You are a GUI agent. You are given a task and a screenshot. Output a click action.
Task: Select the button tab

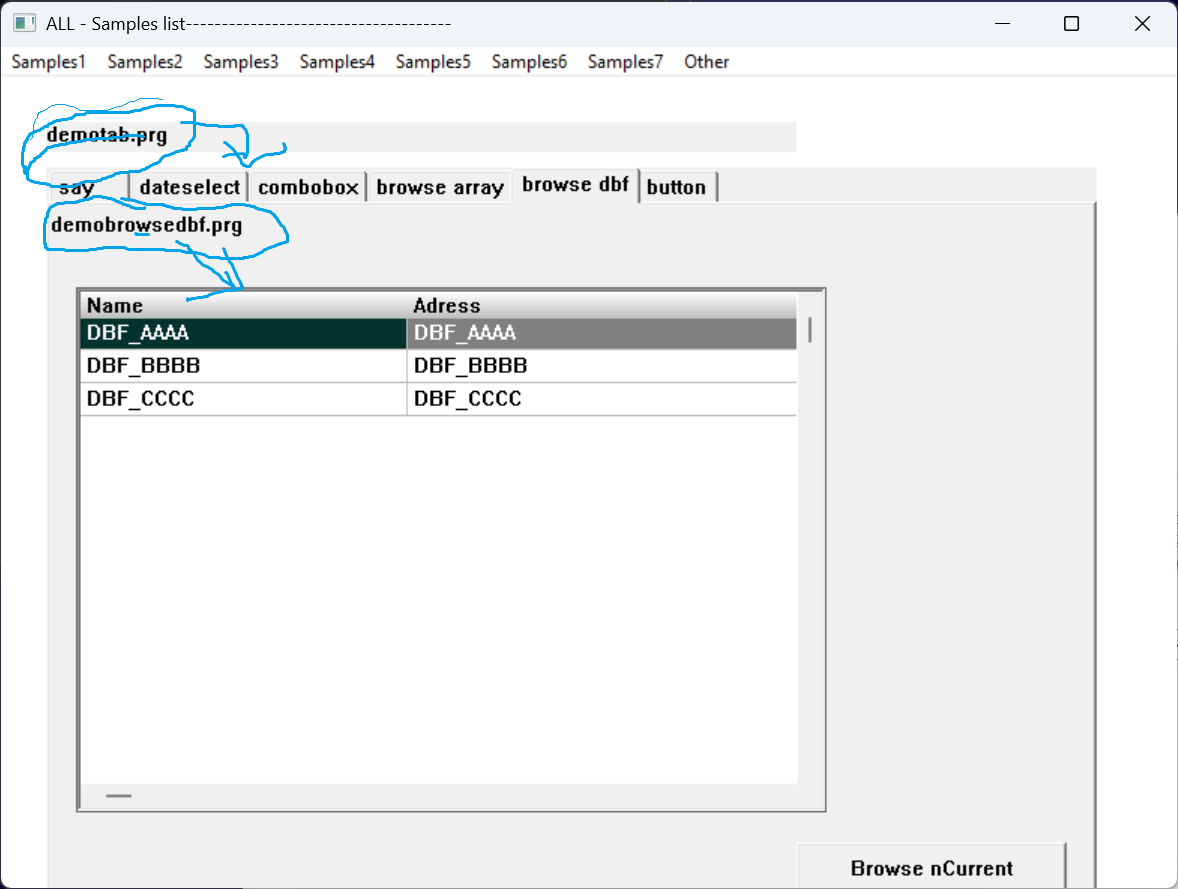(676, 187)
